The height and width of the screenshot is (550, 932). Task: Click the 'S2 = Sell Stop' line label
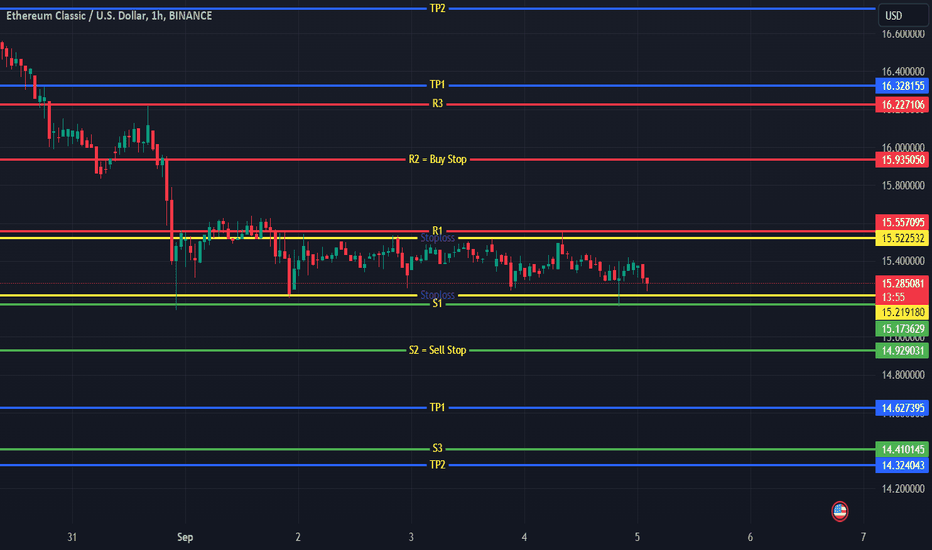click(437, 350)
